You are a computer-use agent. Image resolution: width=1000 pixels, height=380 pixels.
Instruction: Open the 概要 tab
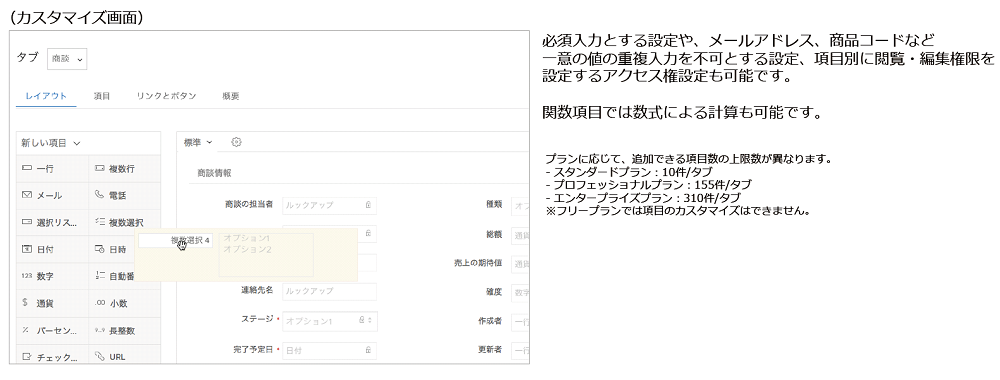[x=231, y=96]
